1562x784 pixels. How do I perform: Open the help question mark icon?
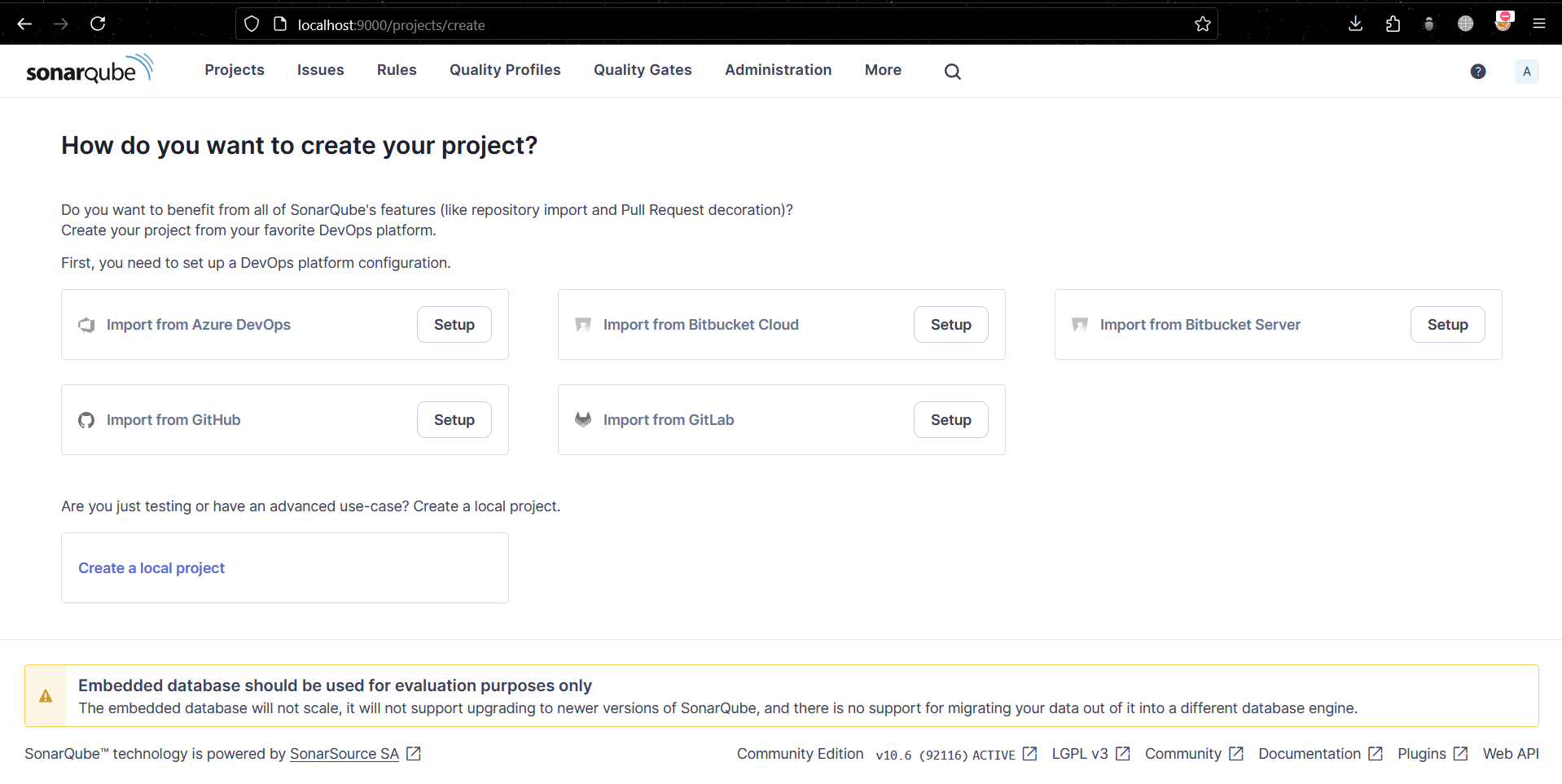click(x=1477, y=72)
